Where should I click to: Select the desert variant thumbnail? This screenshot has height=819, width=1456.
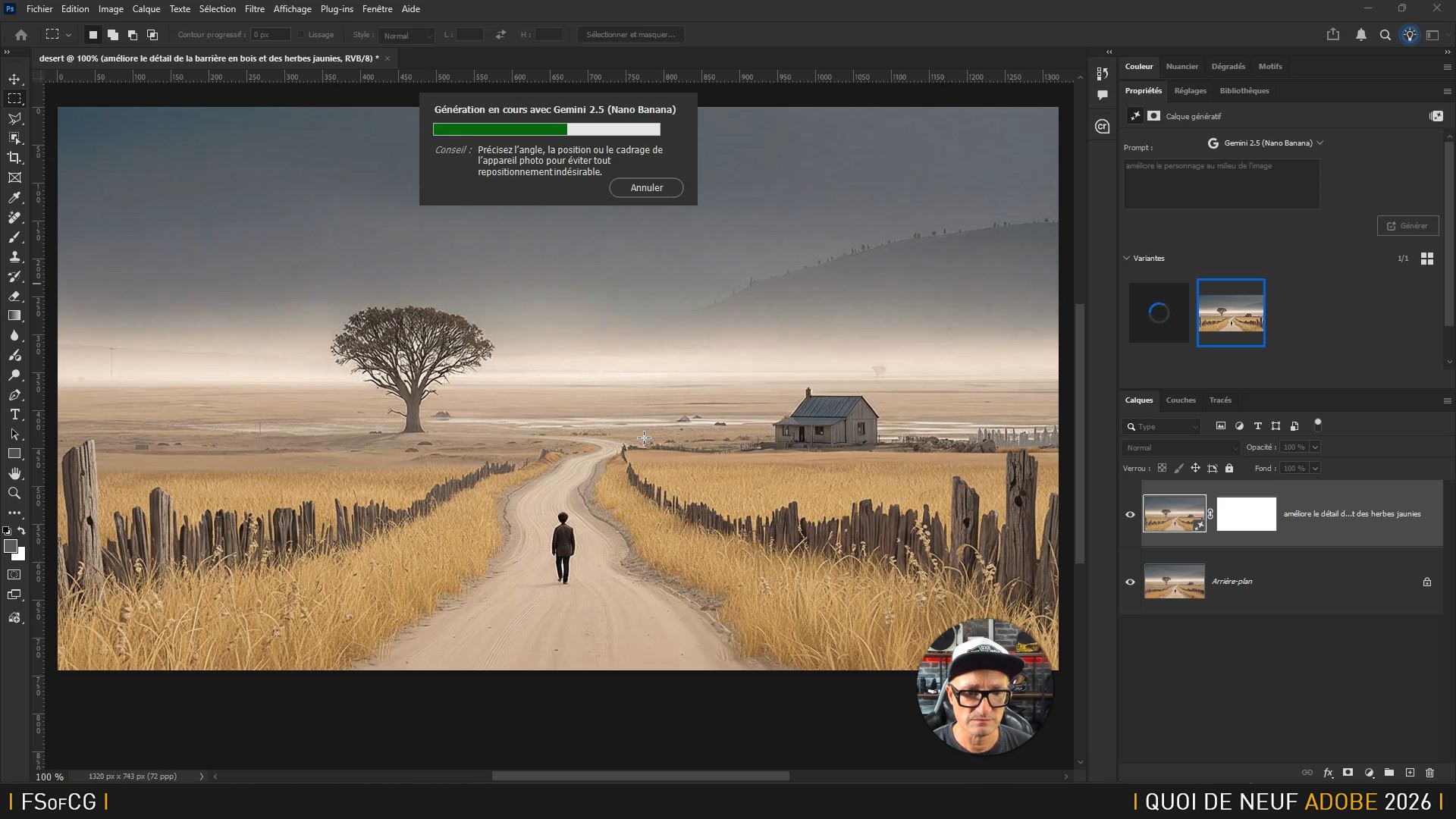(x=1230, y=312)
